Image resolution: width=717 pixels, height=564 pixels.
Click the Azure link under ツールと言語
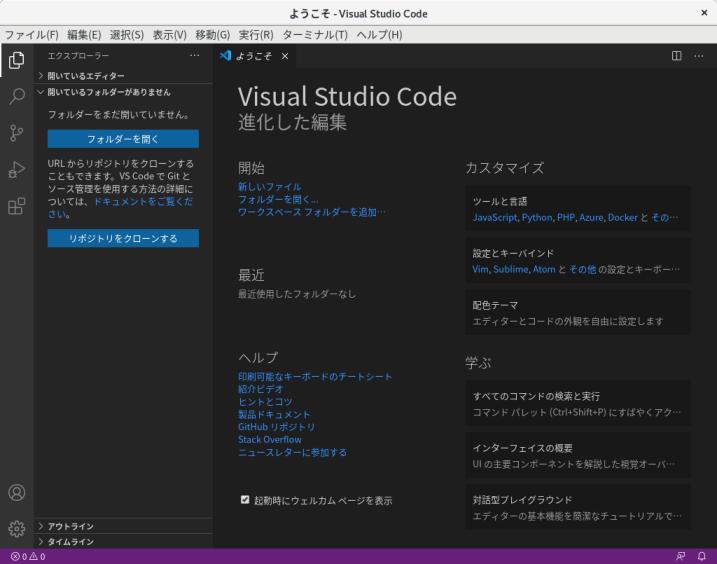coord(591,217)
